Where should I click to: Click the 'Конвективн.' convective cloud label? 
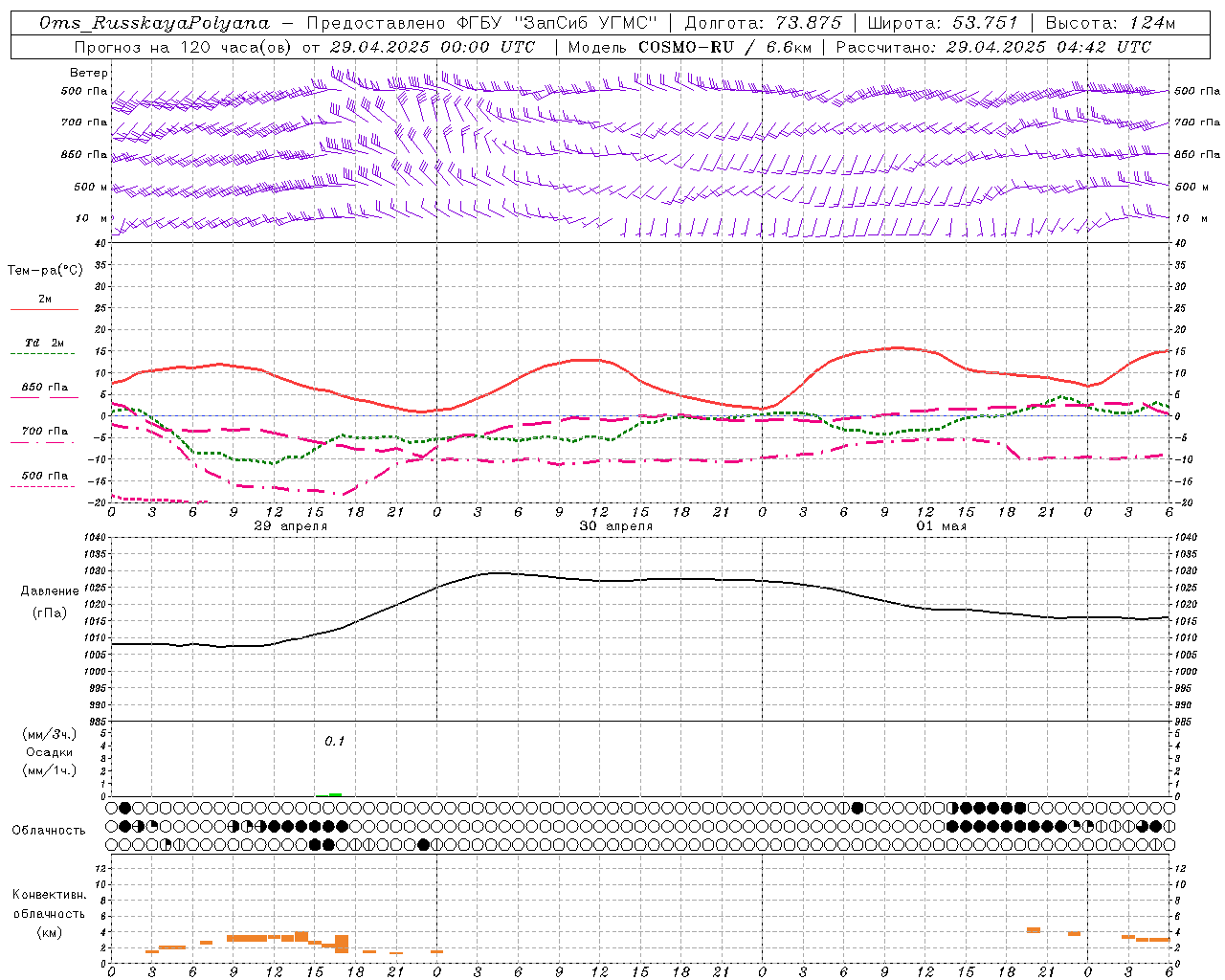tap(50, 895)
